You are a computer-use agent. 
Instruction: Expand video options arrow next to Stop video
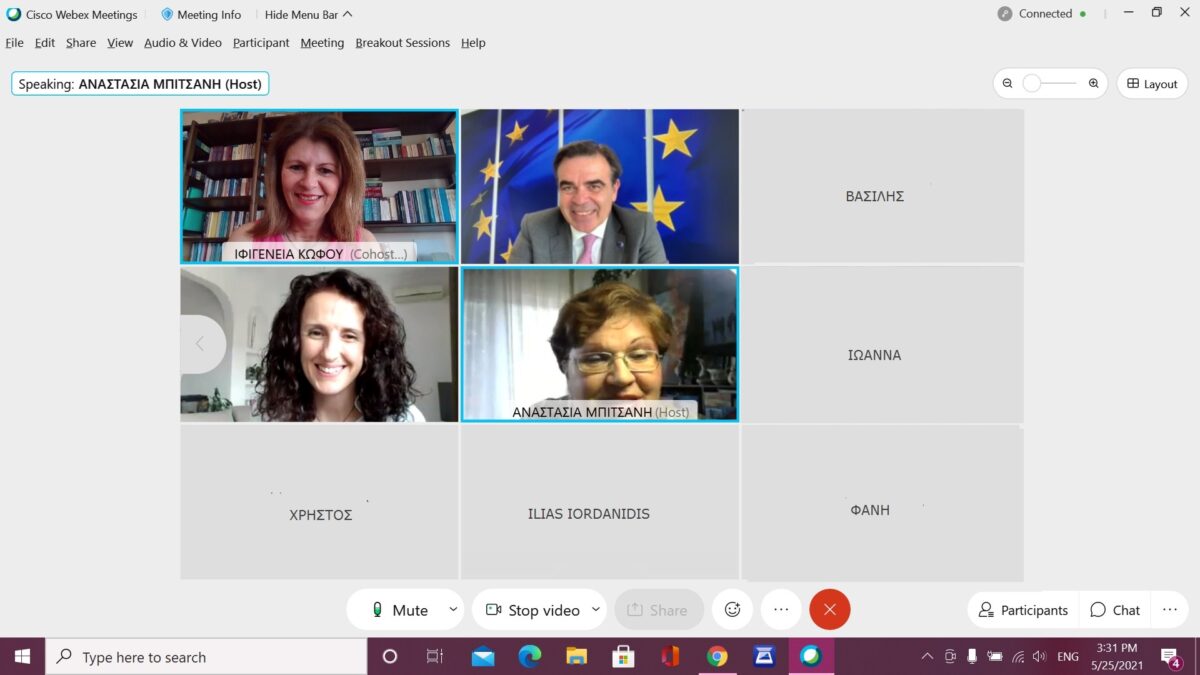pos(596,609)
